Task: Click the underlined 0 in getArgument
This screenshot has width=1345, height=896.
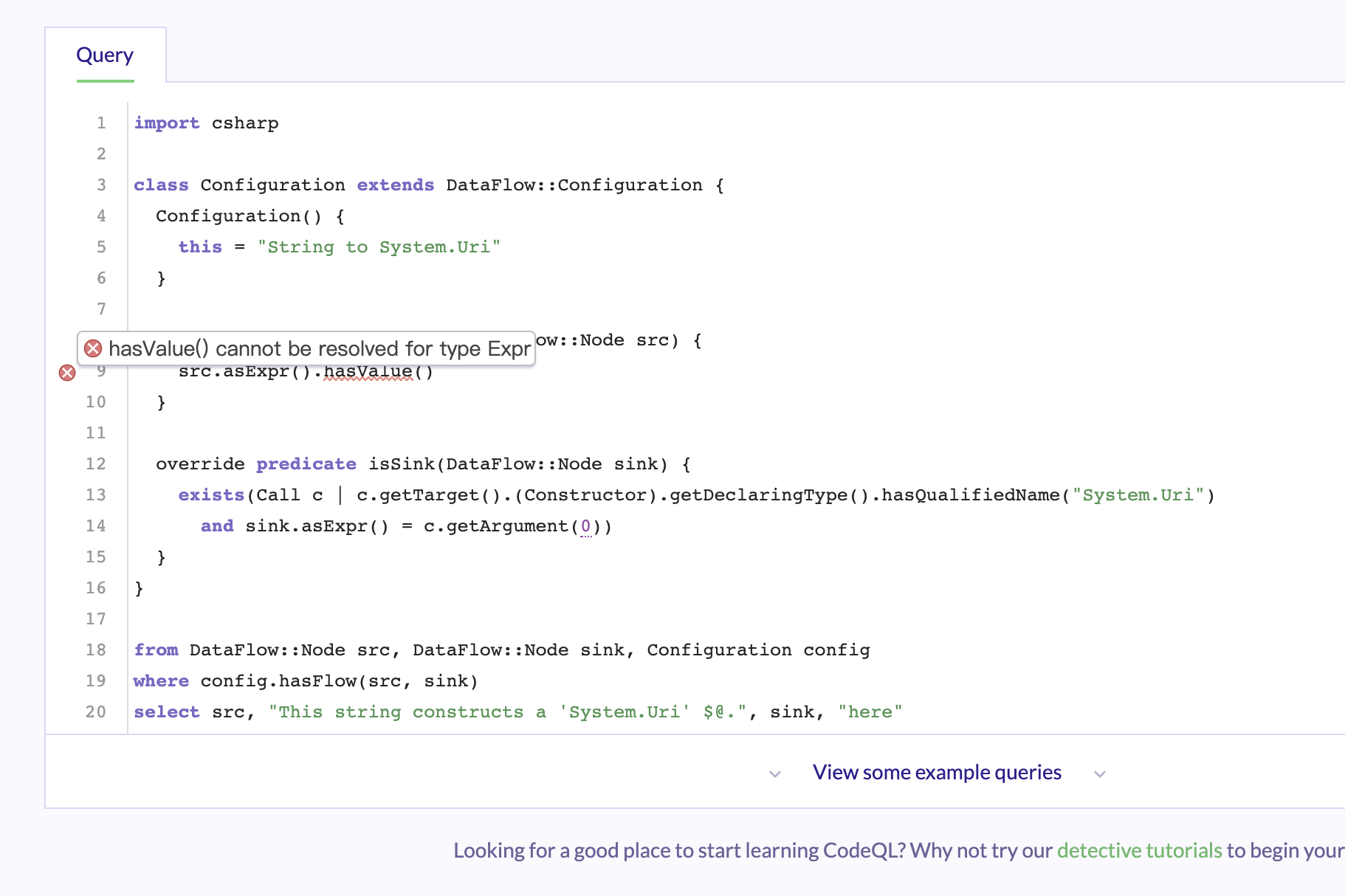Action: click(585, 525)
